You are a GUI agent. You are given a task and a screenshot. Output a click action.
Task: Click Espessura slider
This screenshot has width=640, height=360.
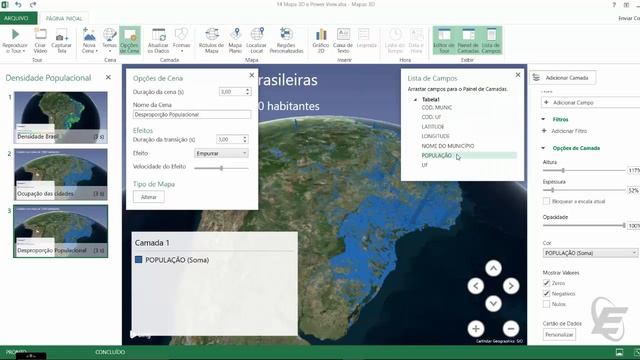(x=584, y=190)
